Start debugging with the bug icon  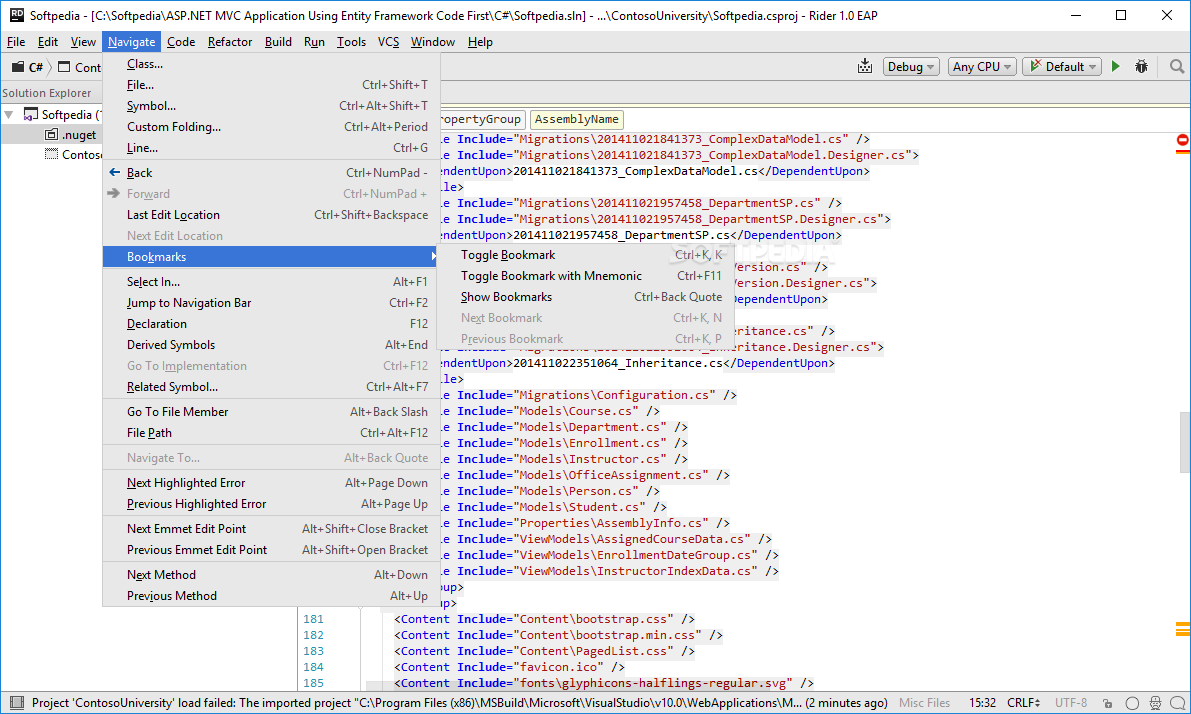1141,67
